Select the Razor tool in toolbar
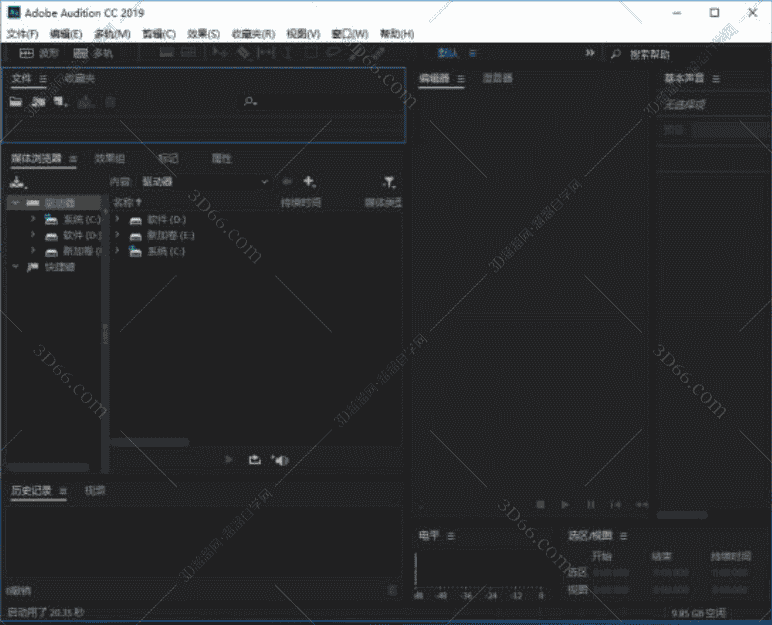This screenshot has height=625, width=772. pos(243,53)
